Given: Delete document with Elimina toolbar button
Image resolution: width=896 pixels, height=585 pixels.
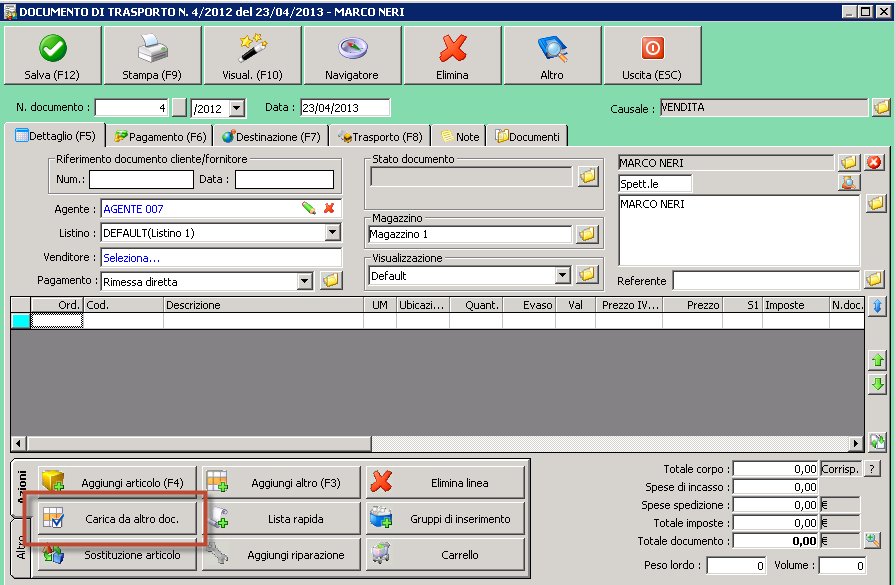Looking at the screenshot, I should 453,55.
